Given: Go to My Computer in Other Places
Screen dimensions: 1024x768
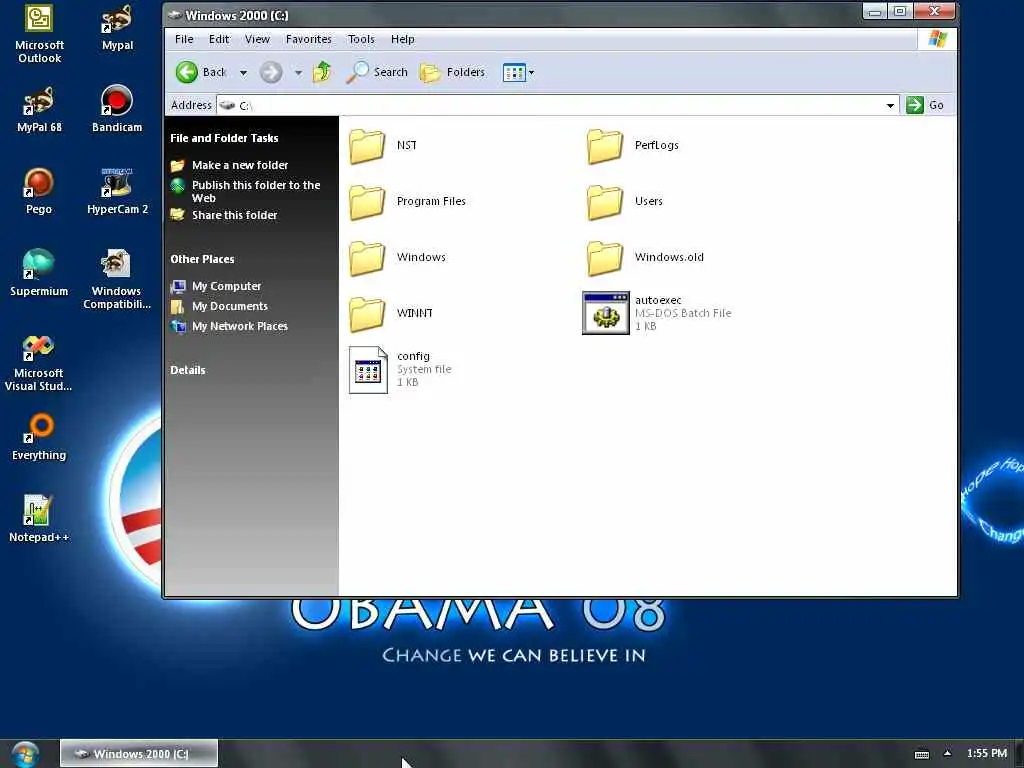Looking at the screenshot, I should [226, 286].
